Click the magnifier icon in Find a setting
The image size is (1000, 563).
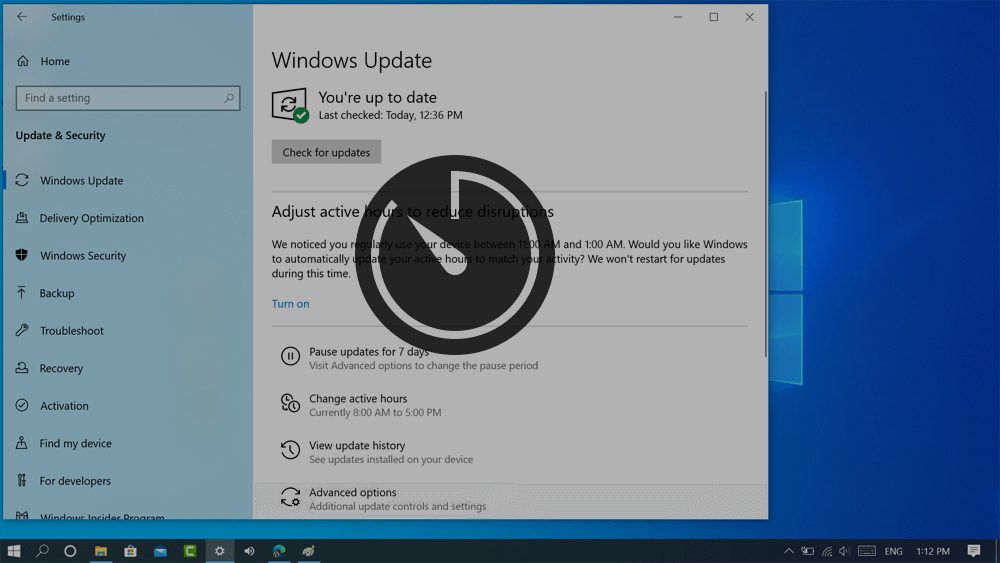(228, 98)
